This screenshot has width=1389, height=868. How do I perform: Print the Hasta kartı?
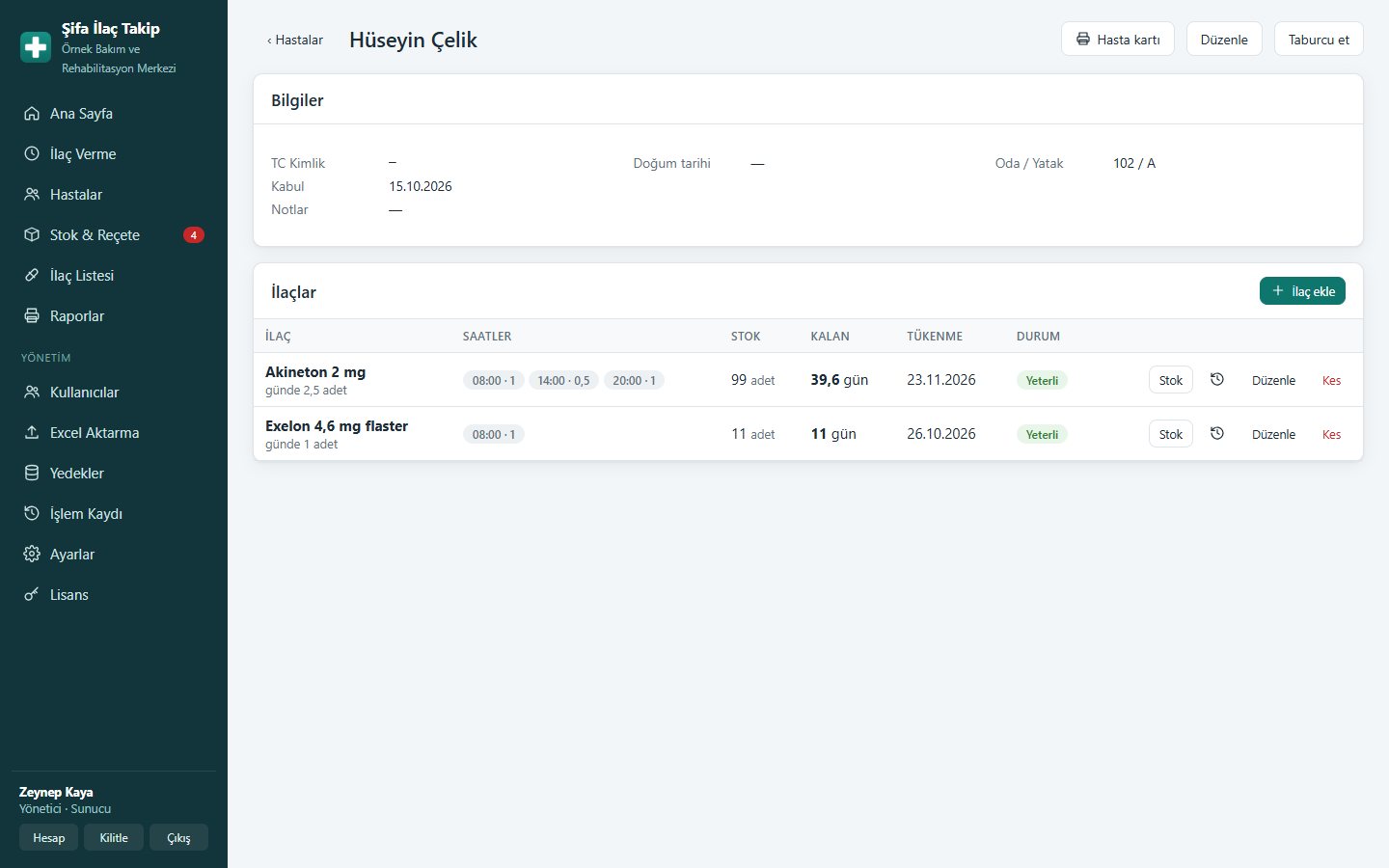(x=1118, y=40)
